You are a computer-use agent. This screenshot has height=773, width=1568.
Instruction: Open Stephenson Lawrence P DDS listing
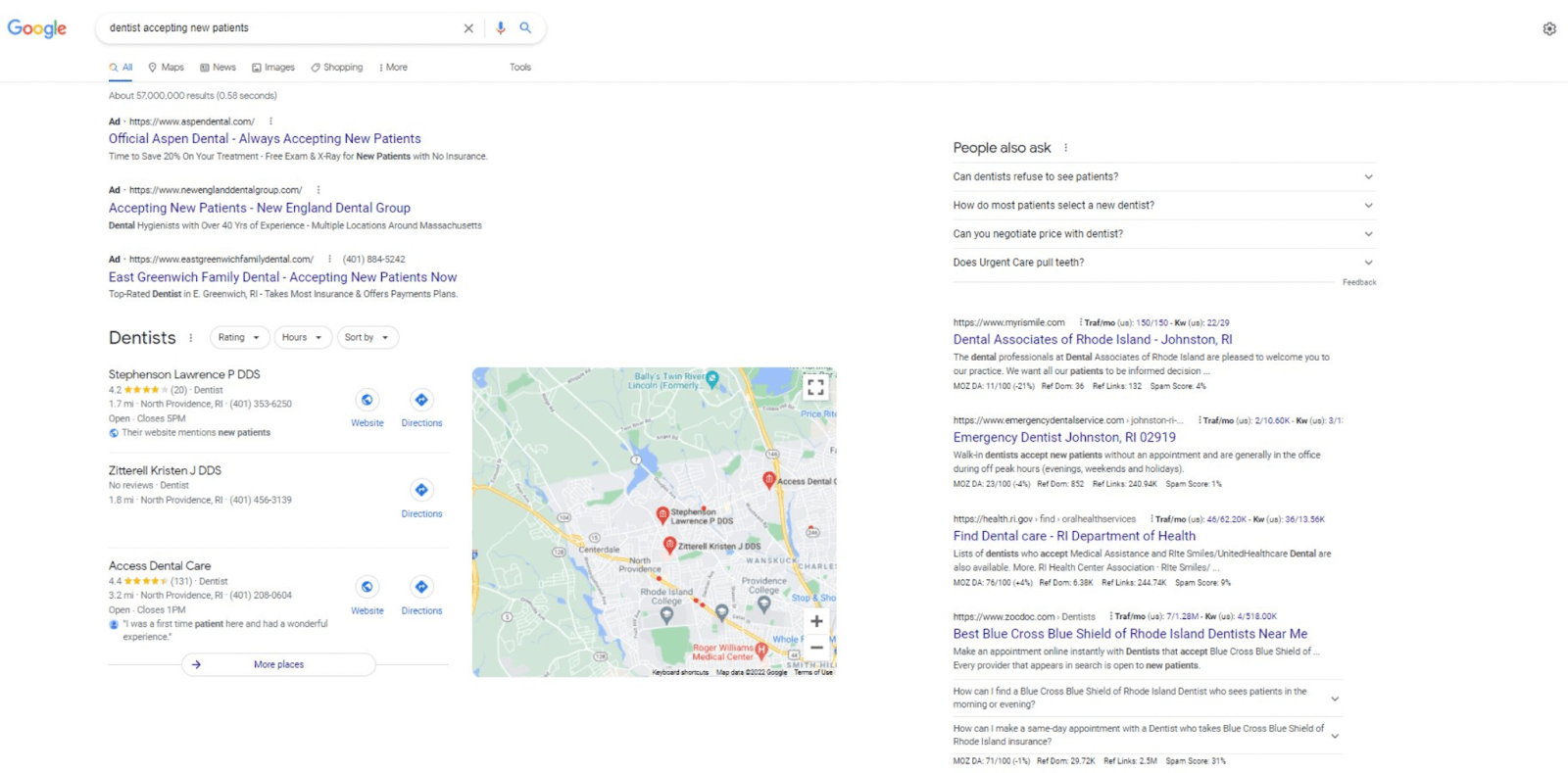(184, 374)
